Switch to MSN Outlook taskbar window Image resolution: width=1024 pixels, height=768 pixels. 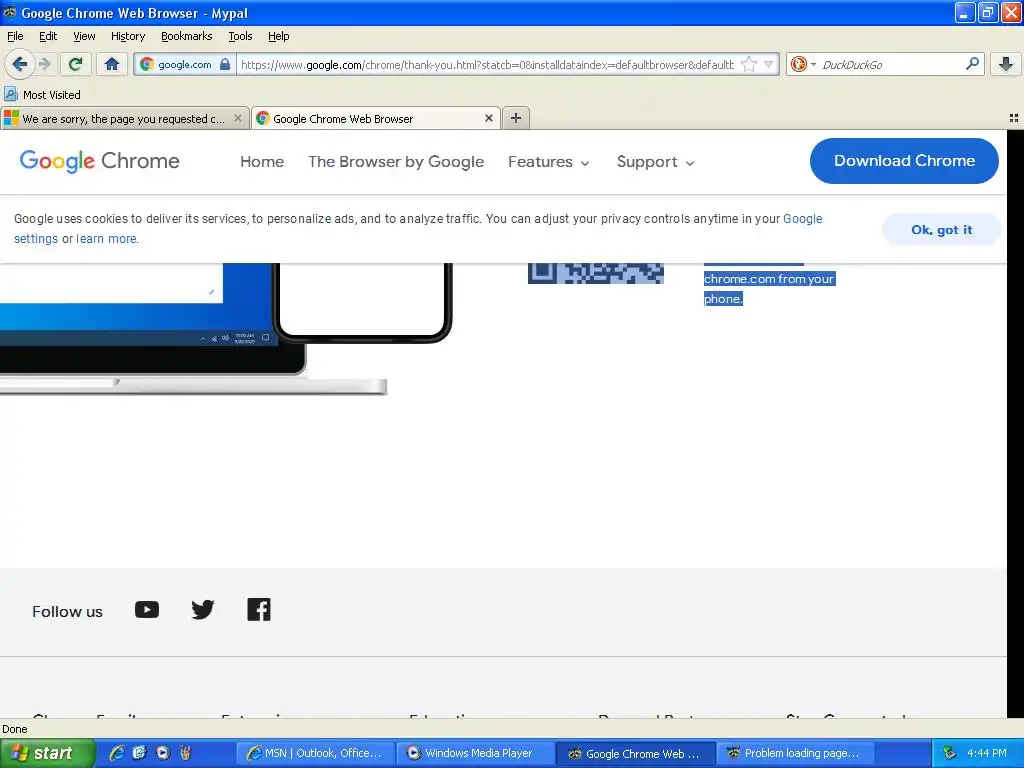click(315, 753)
